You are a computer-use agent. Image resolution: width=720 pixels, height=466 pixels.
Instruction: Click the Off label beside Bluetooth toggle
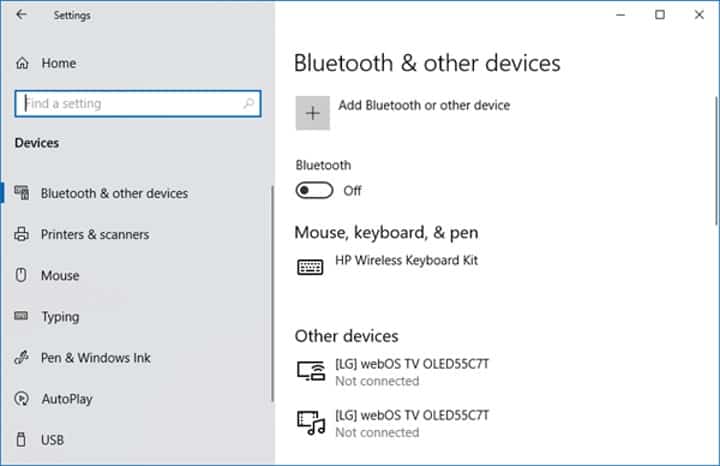(x=352, y=191)
